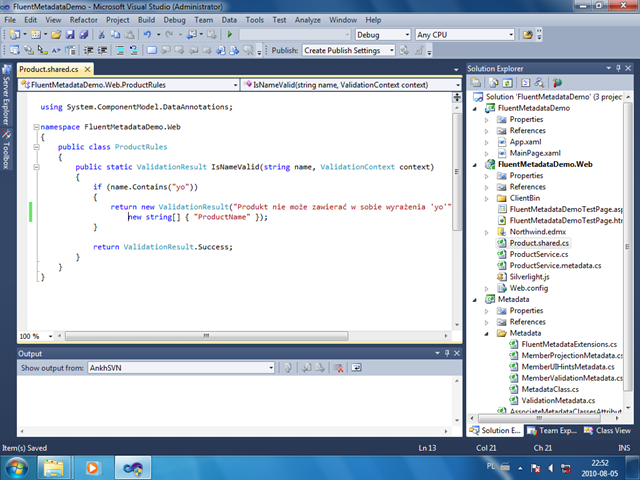Clear the Output window with red X icon

338,368
